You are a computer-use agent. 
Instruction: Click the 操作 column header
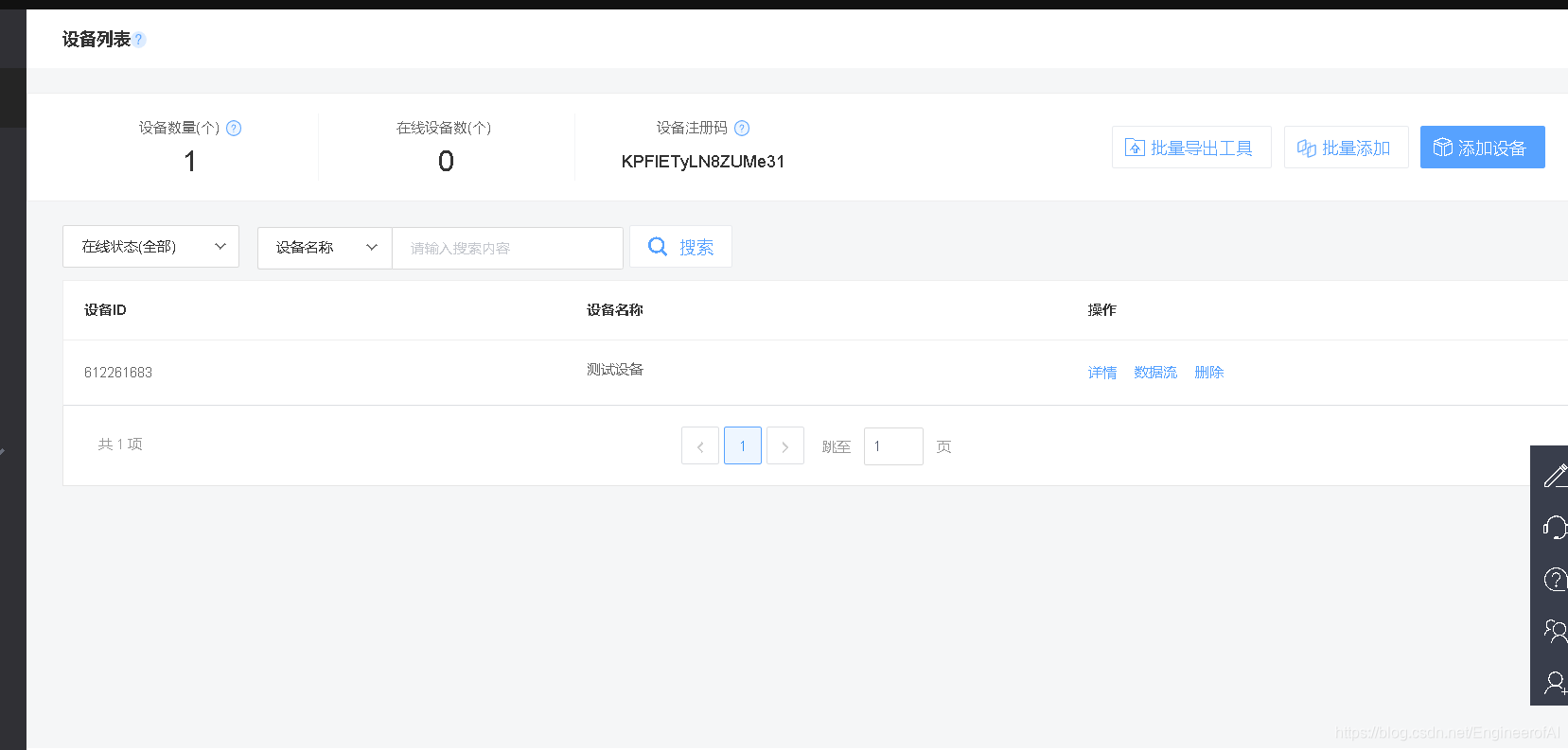(x=1102, y=310)
